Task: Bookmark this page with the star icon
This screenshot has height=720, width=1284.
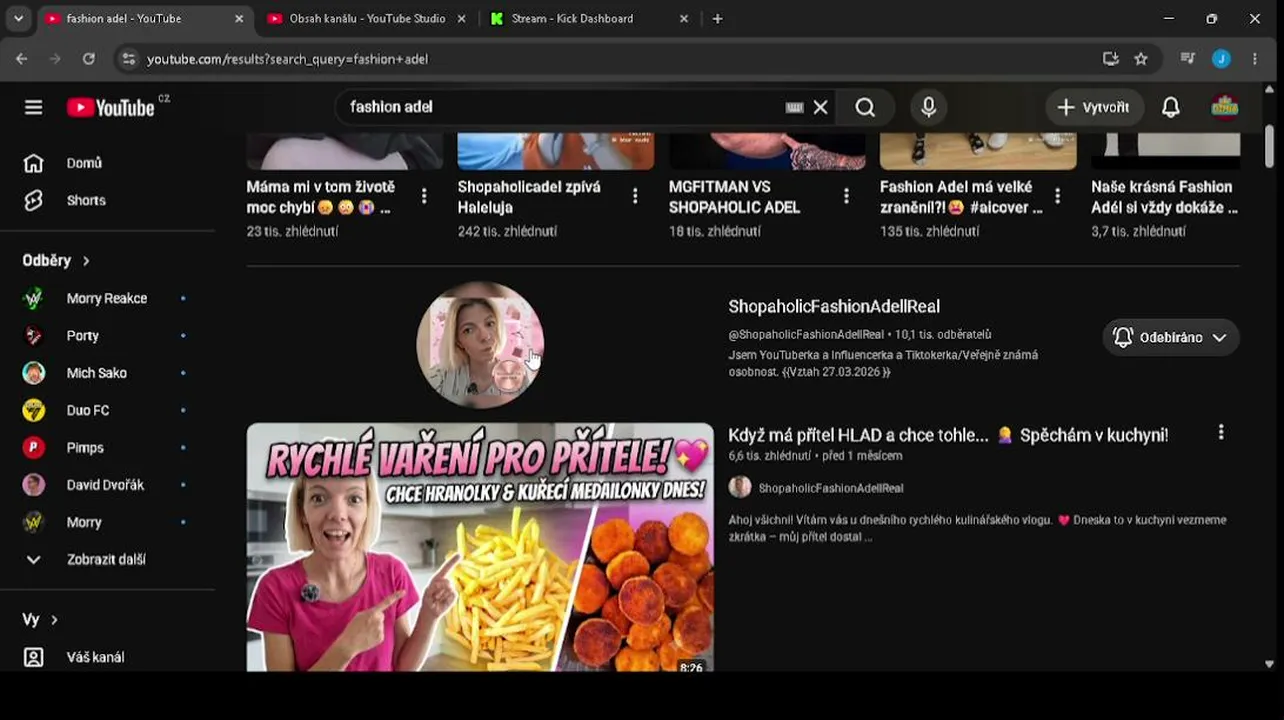Action: 1141,59
